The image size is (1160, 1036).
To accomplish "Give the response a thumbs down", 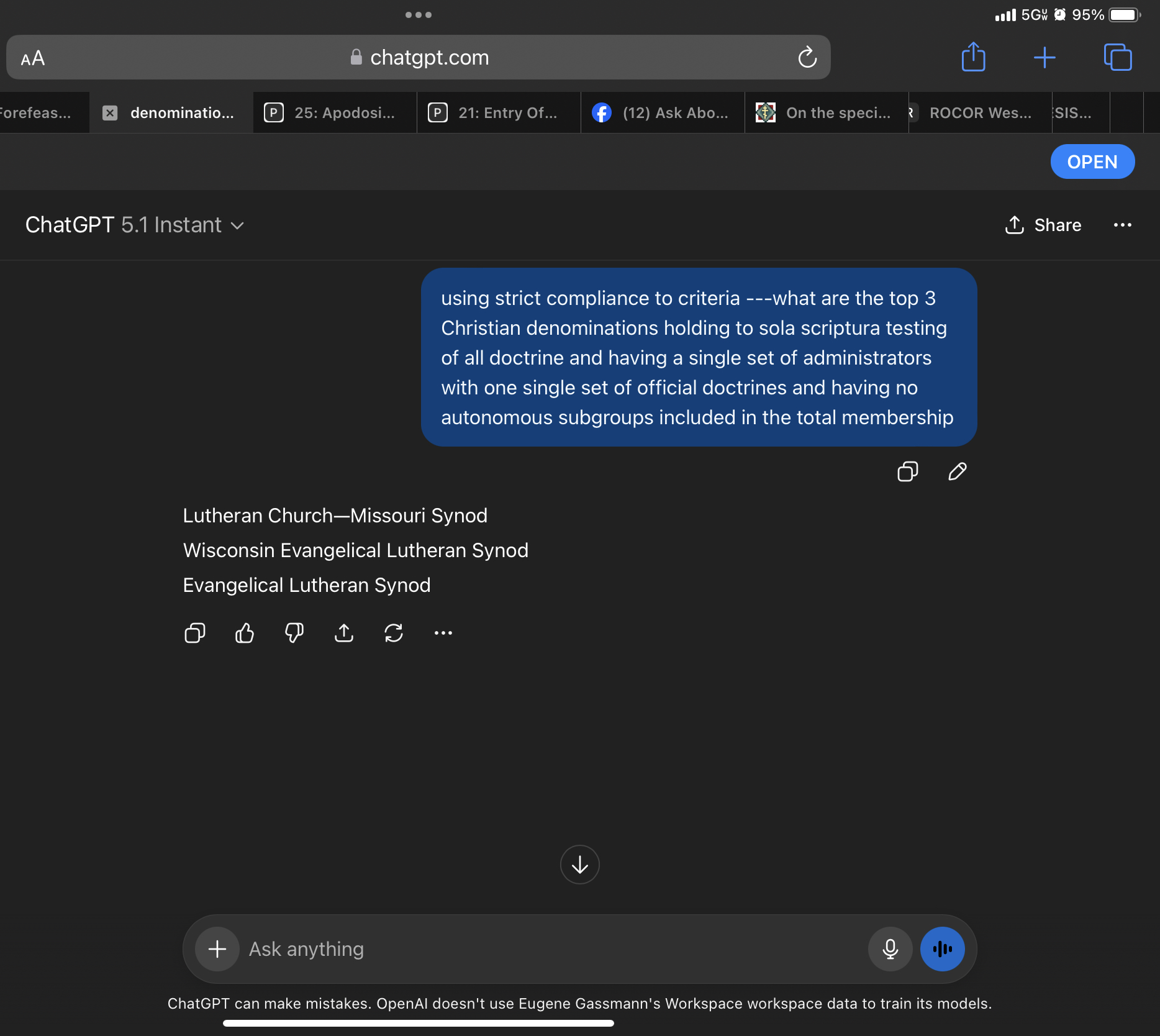I will coord(294,633).
